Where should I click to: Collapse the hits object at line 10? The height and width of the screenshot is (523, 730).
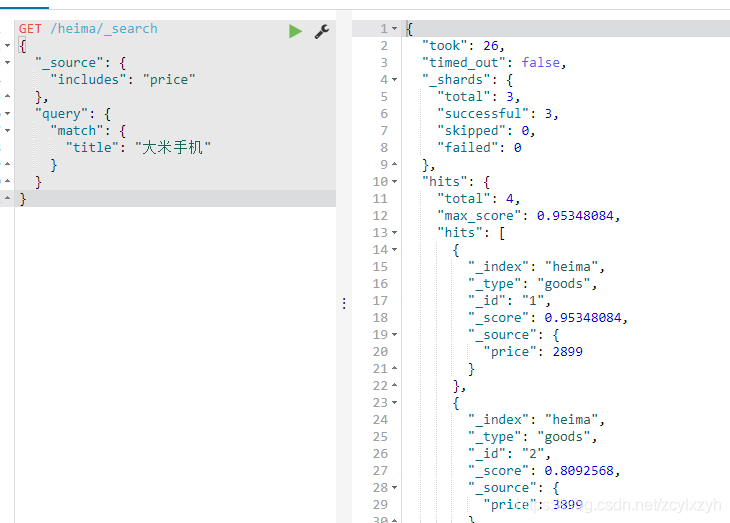tap(395, 182)
